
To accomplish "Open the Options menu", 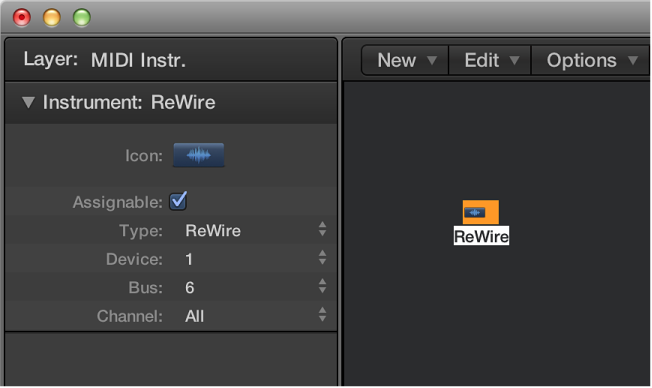I will (x=590, y=61).
